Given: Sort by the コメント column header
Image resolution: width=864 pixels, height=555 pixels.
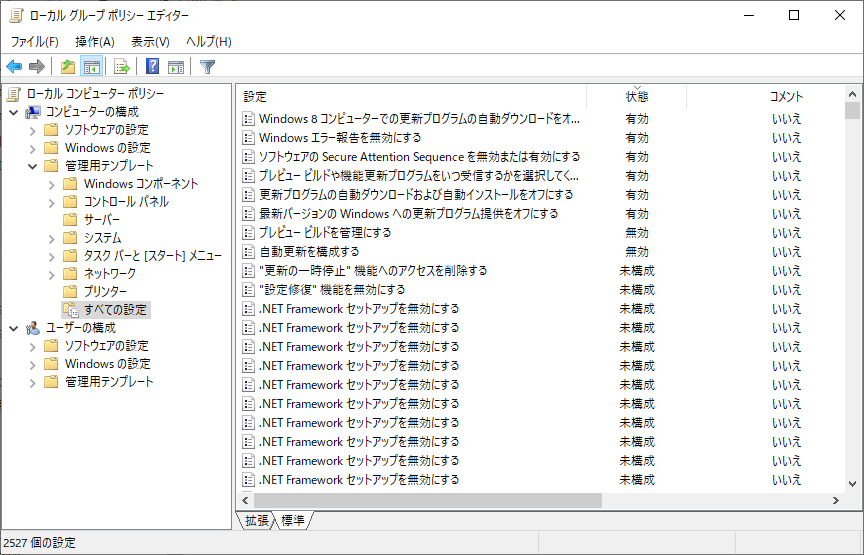Looking at the screenshot, I should pyautogui.click(x=765, y=96).
